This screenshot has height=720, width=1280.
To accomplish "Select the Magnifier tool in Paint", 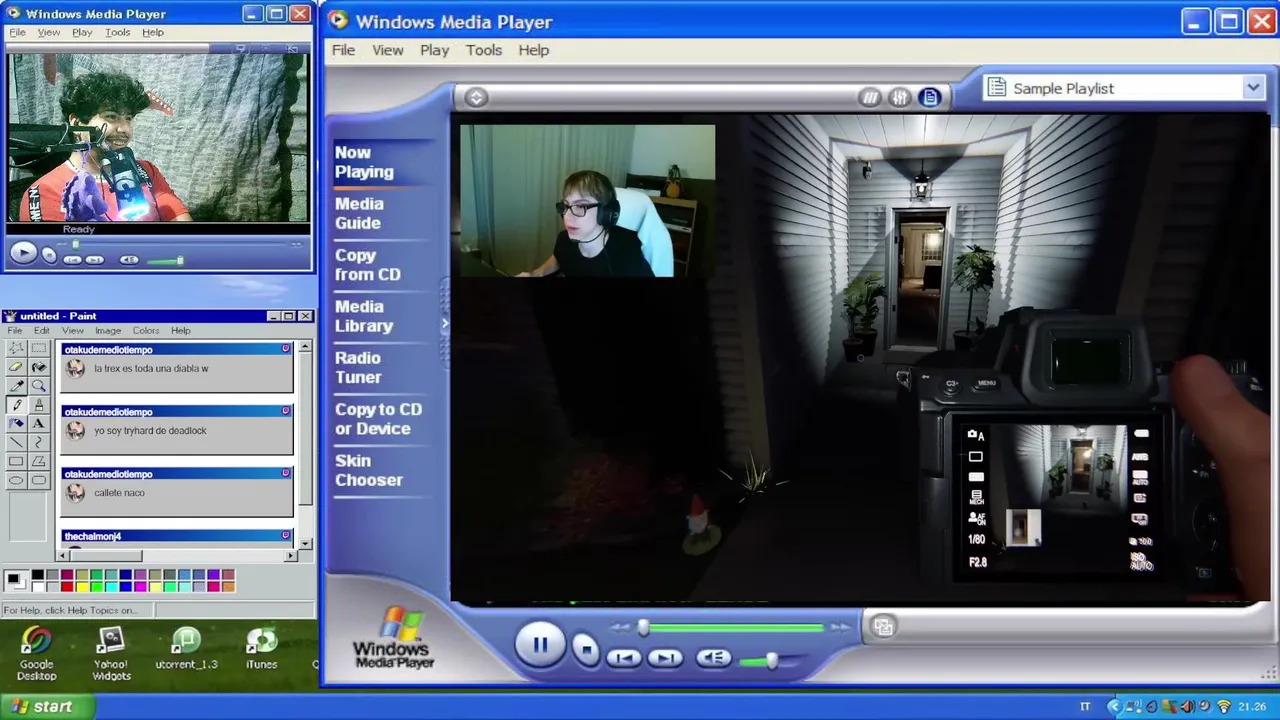I will tap(38, 386).
